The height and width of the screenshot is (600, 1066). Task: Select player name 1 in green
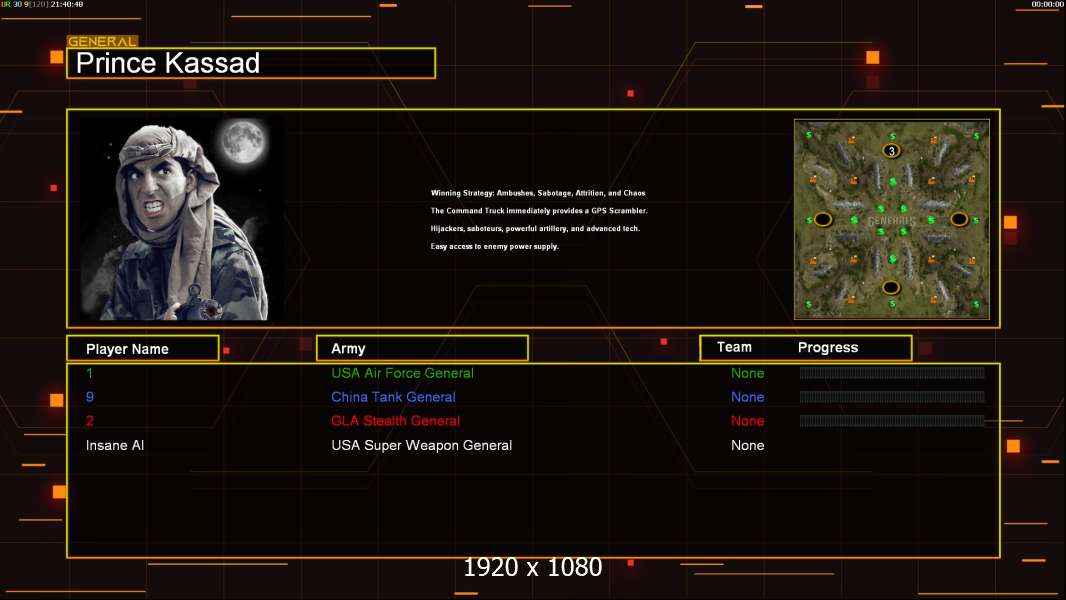[x=89, y=373]
